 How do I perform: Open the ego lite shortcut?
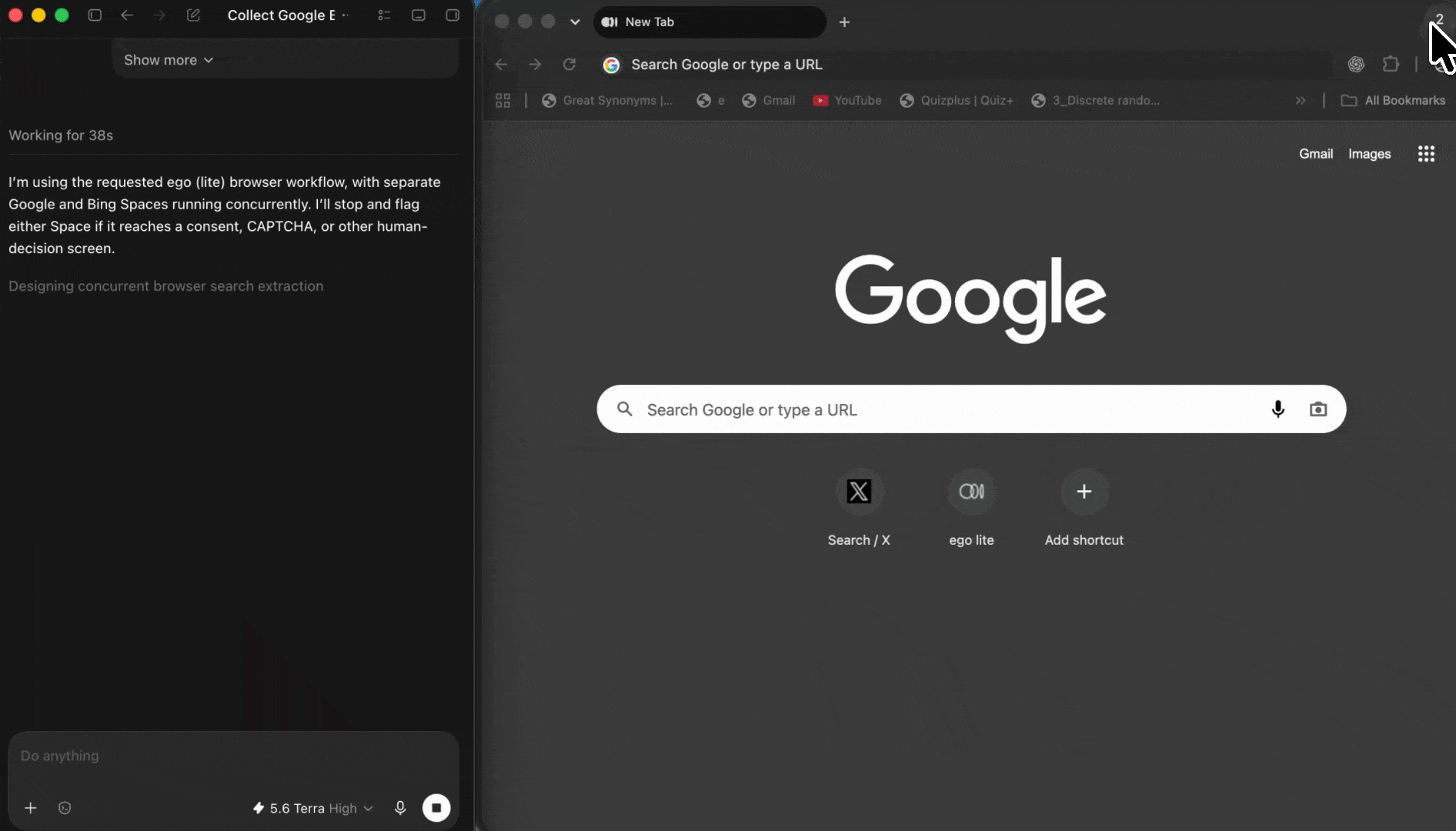pos(971,508)
